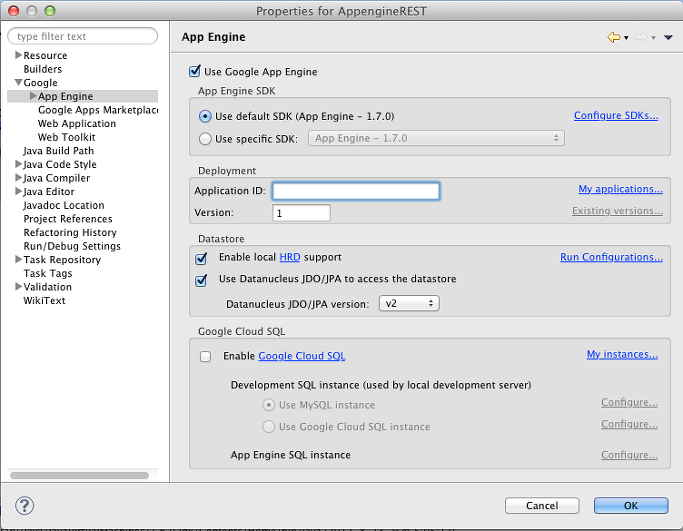Click the Existing versions... link
Screen dimensions: 683x531
coord(617,211)
